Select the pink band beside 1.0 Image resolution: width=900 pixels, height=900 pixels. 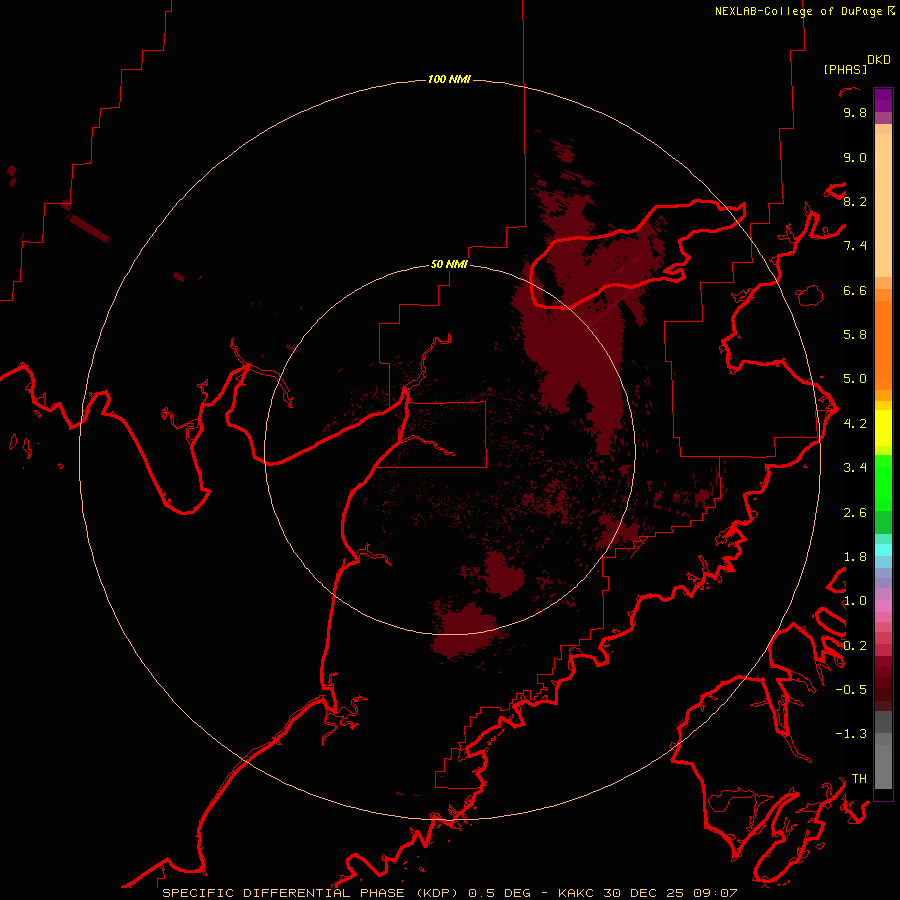pos(883,606)
